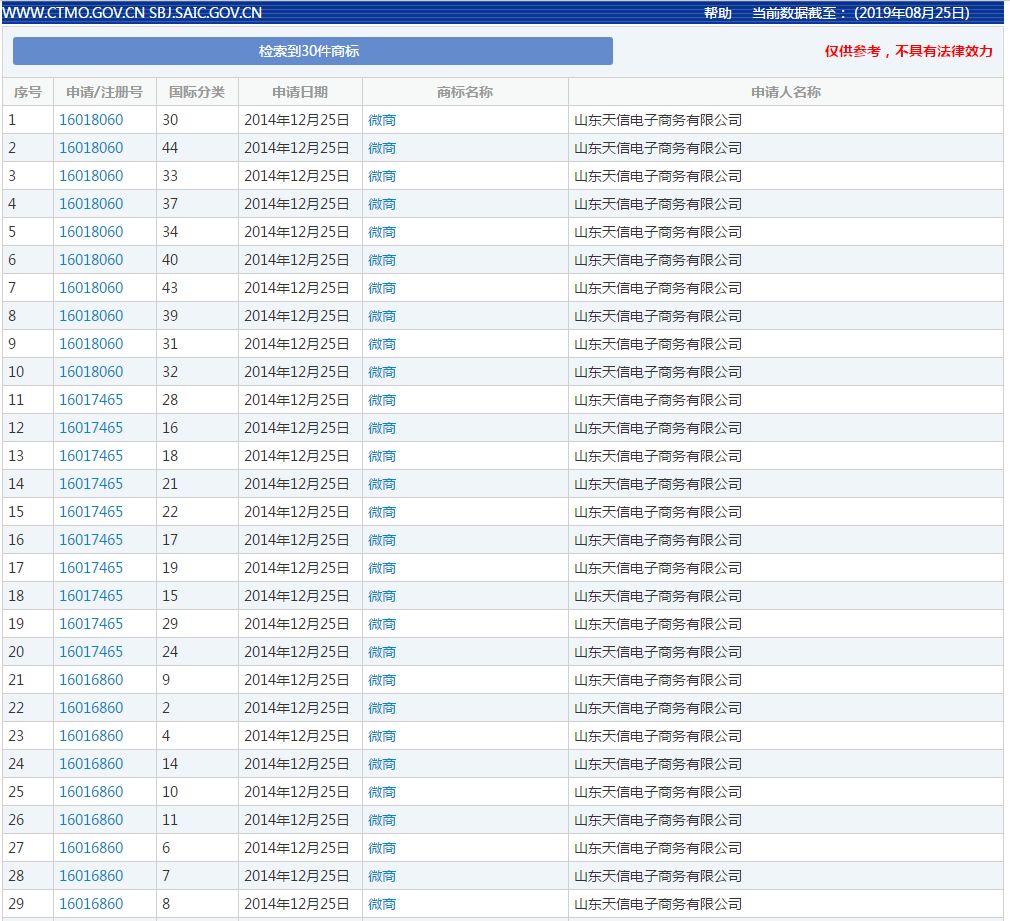Open the 微商 trademark link in row 18
Image resolution: width=1010 pixels, height=921 pixels.
pos(382,596)
